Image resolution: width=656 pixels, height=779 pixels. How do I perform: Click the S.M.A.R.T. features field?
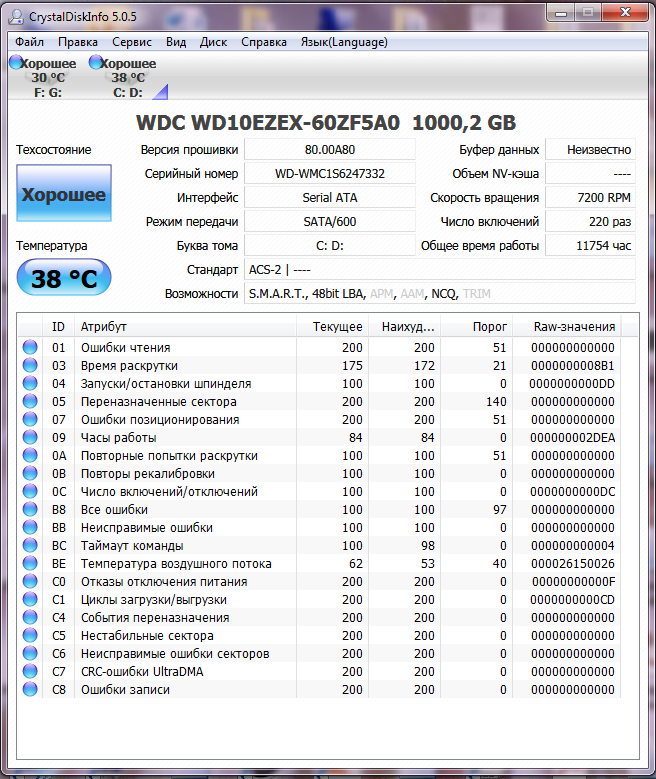click(x=440, y=294)
